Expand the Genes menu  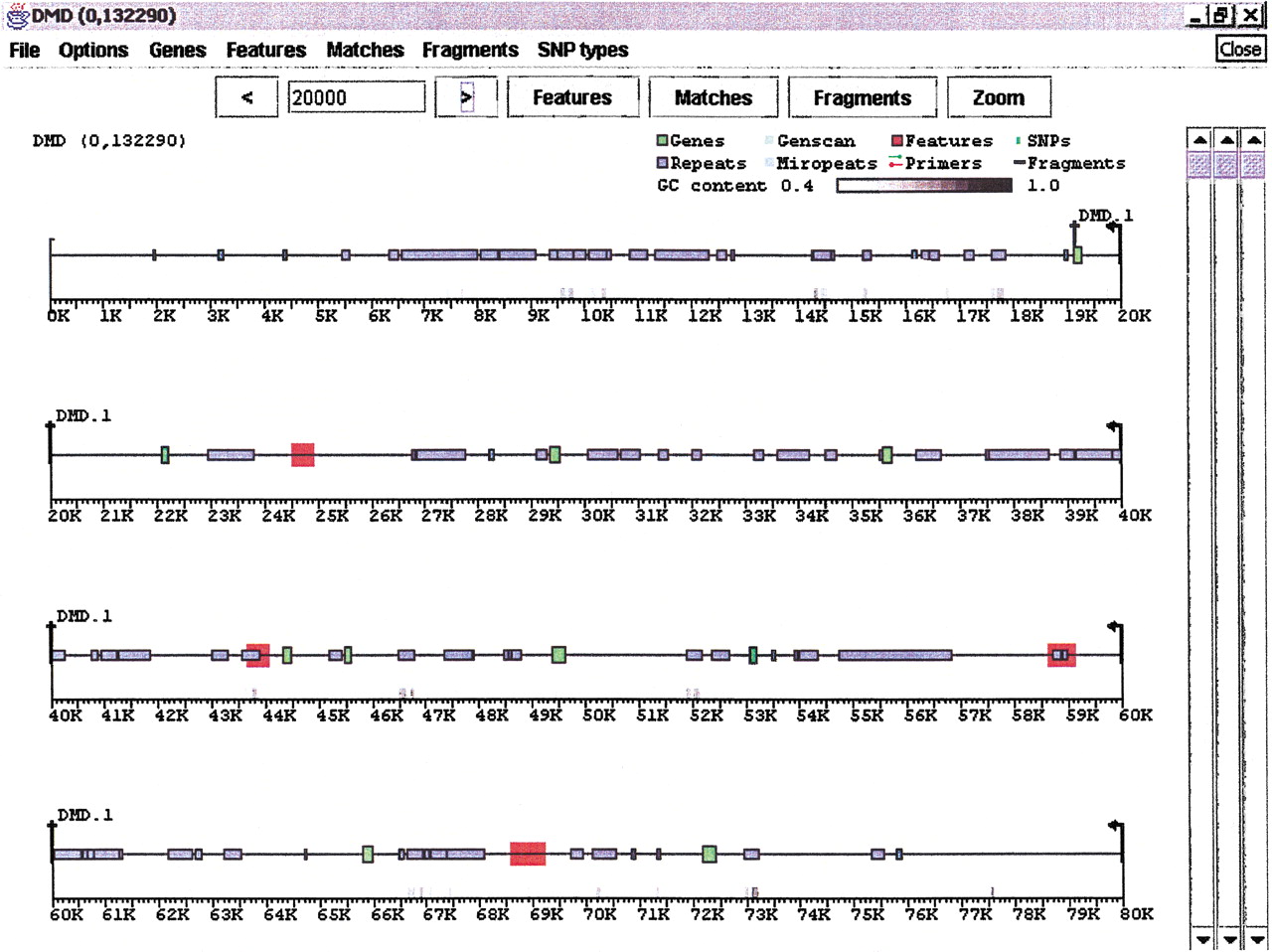click(178, 50)
